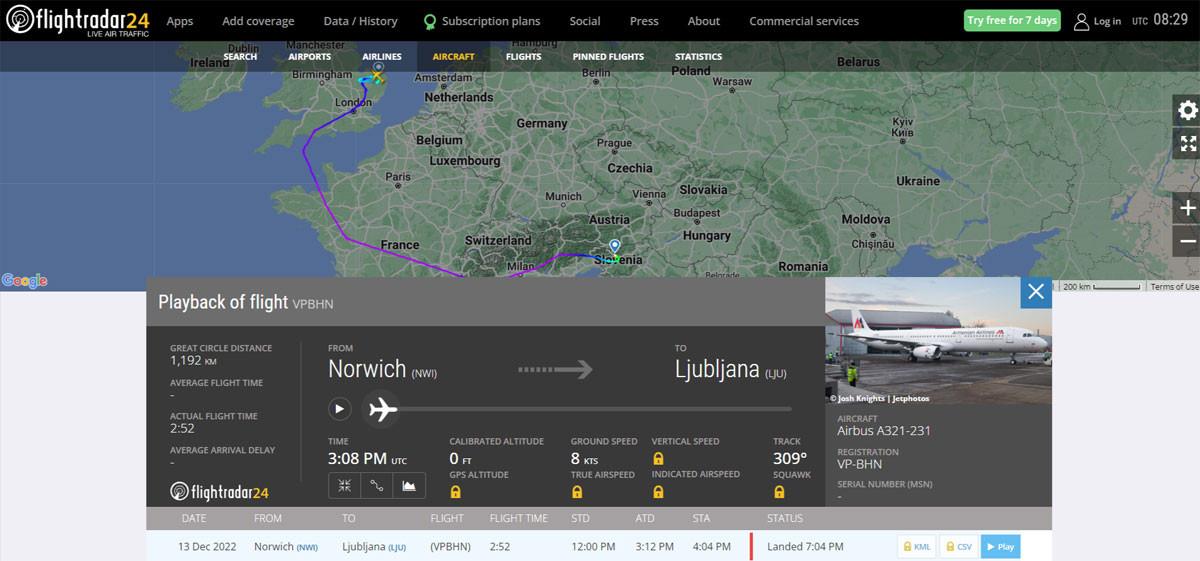Open the aircraft photo thumbnail
The width and height of the screenshot is (1200, 561).
click(938, 341)
